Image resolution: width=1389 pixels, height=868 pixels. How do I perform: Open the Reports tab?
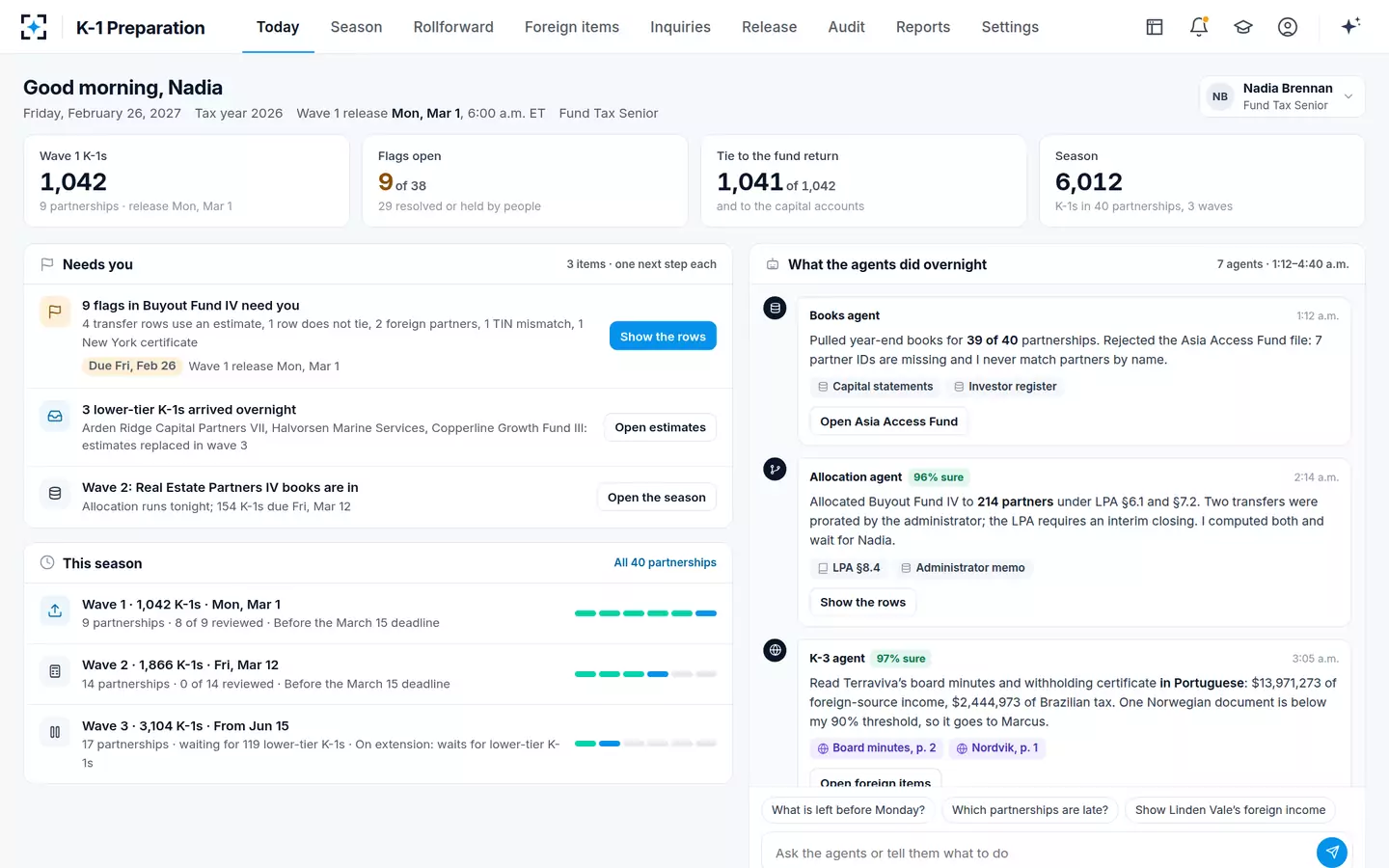pyautogui.click(x=923, y=27)
